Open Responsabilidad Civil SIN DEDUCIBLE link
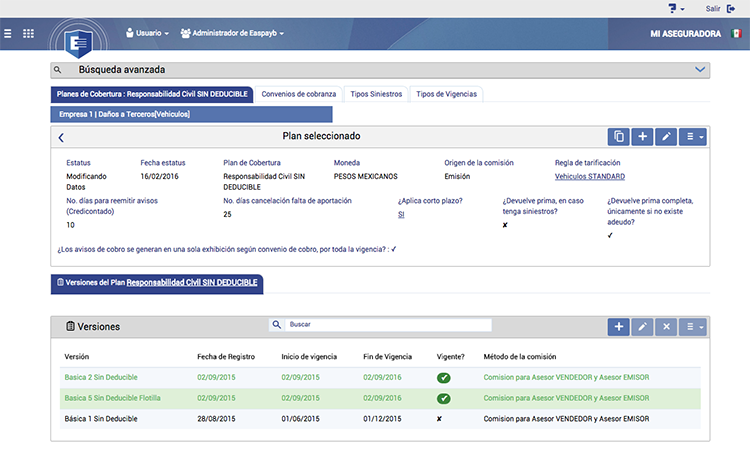The height and width of the screenshot is (461, 750). tap(192, 283)
